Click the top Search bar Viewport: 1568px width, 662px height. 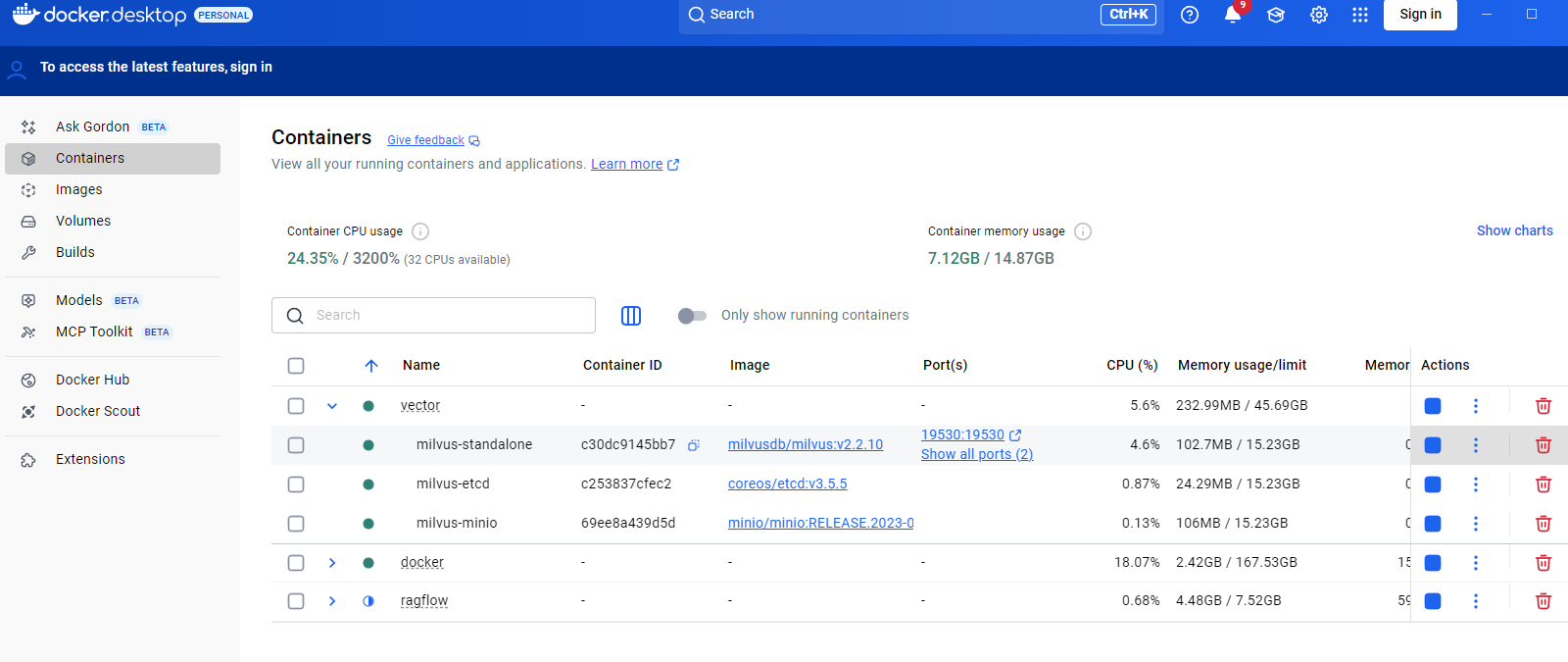tap(921, 15)
